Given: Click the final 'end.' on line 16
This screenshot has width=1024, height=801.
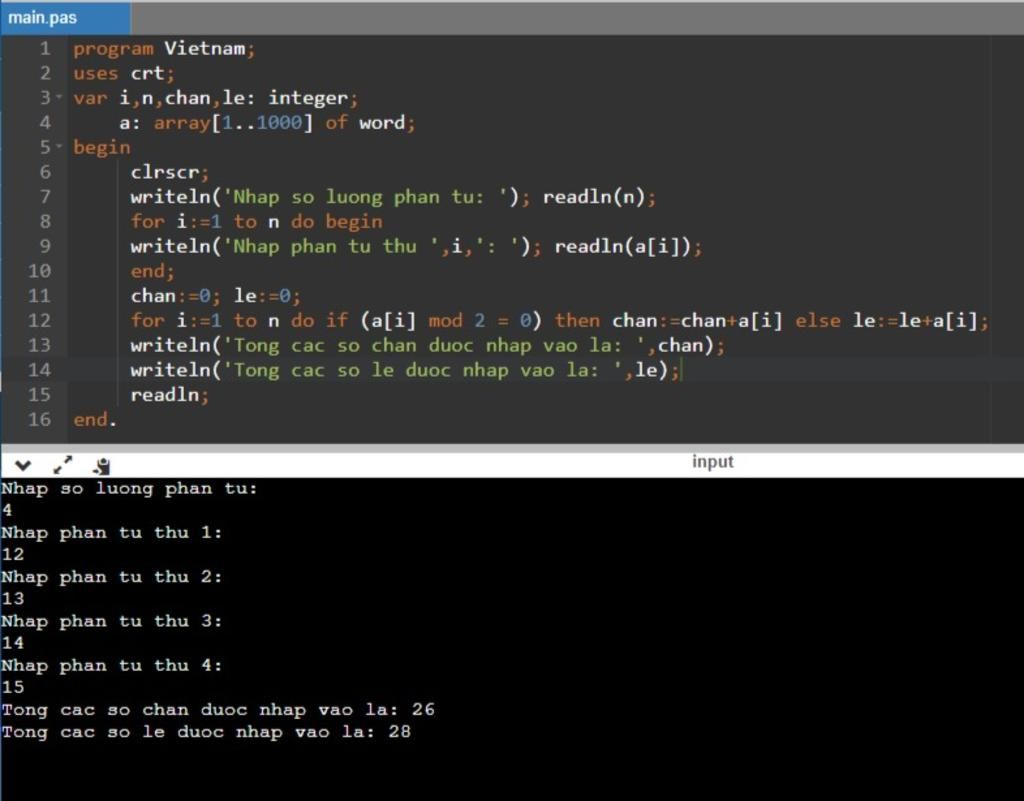Looking at the screenshot, I should click(x=95, y=420).
